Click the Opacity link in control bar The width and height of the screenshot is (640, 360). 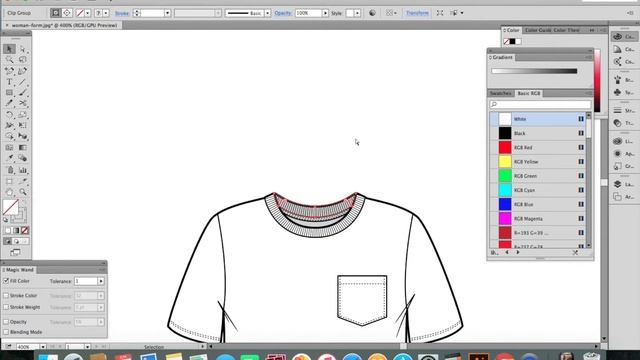pyautogui.click(x=282, y=13)
